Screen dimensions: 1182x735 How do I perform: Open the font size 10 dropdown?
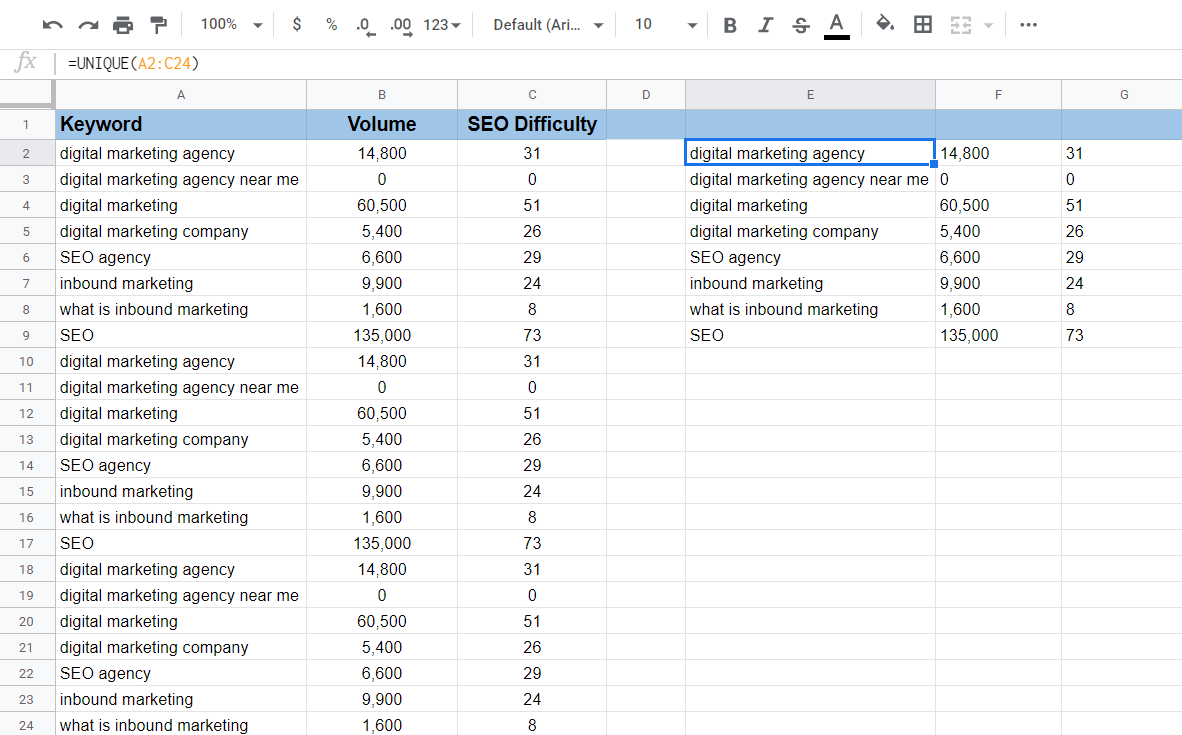coord(665,25)
